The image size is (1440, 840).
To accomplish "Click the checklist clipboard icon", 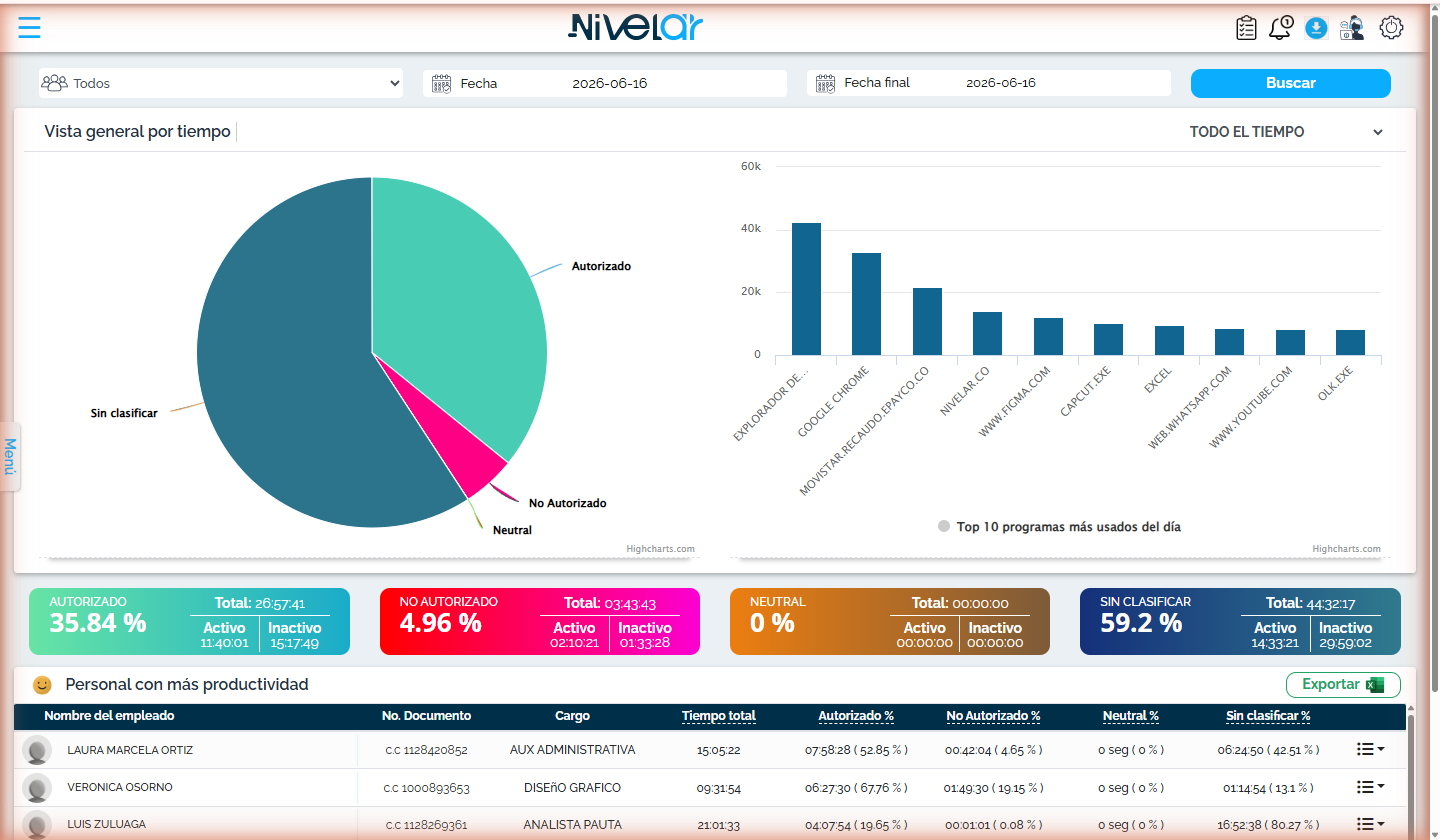I will tap(1246, 28).
